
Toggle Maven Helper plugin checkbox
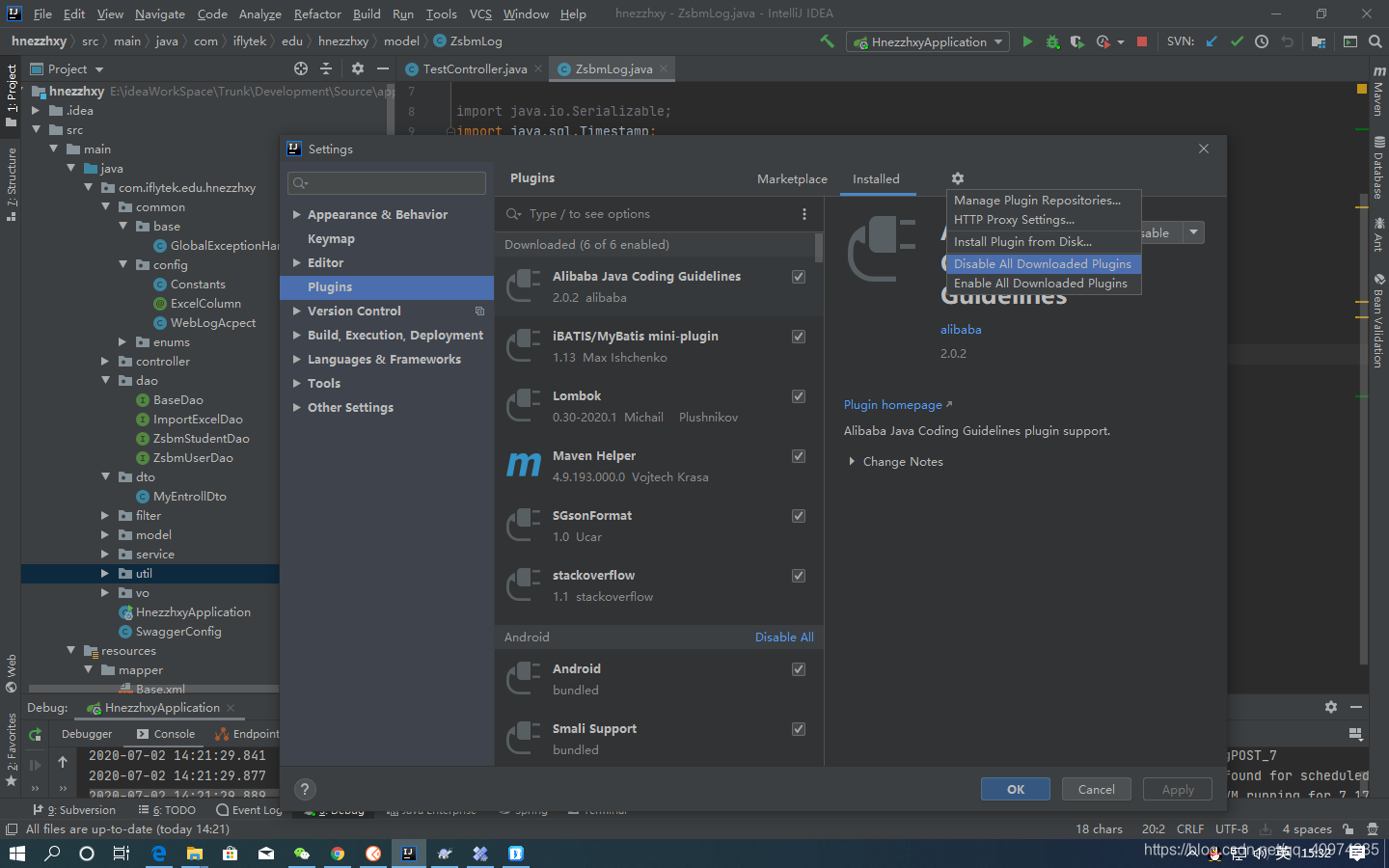tap(799, 456)
